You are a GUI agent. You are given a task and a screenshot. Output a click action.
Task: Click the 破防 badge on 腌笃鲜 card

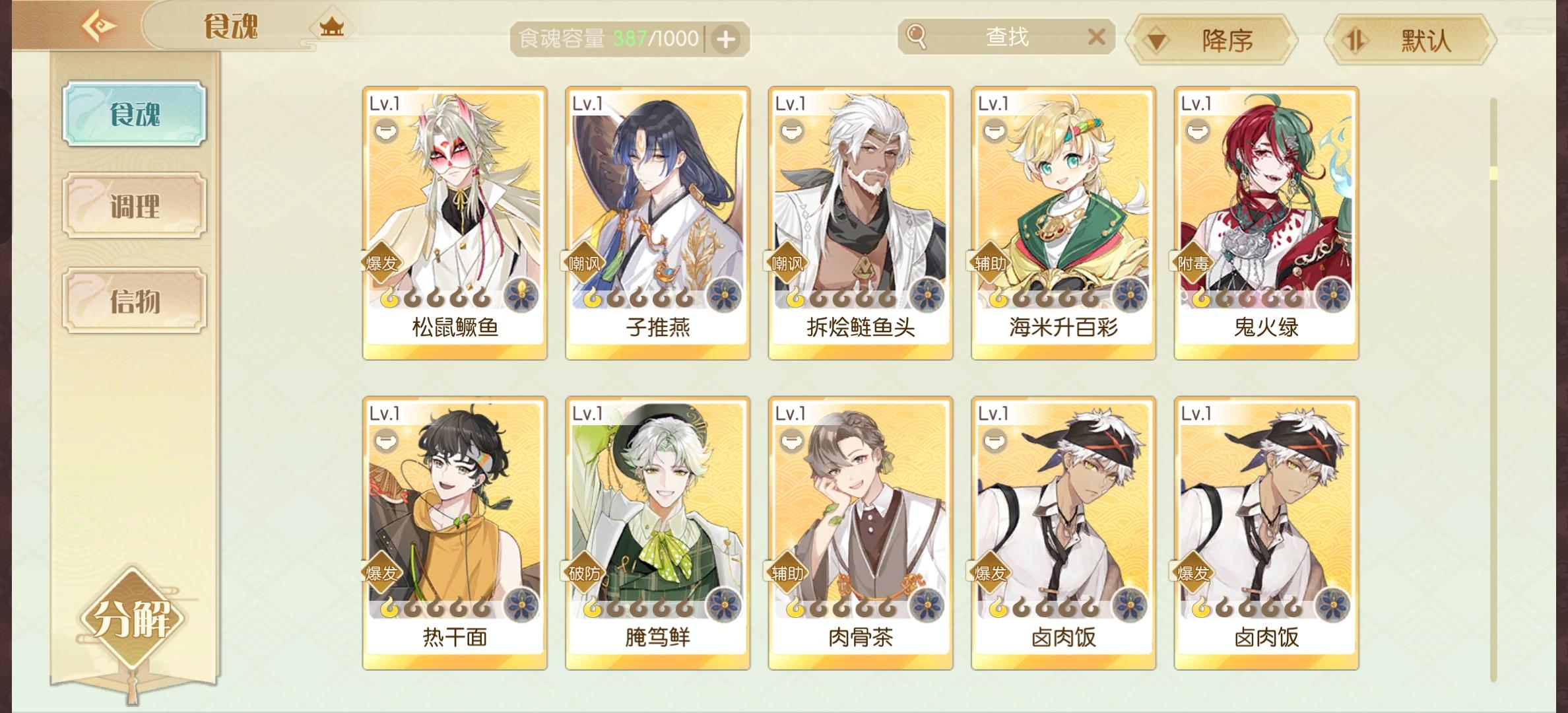(584, 573)
